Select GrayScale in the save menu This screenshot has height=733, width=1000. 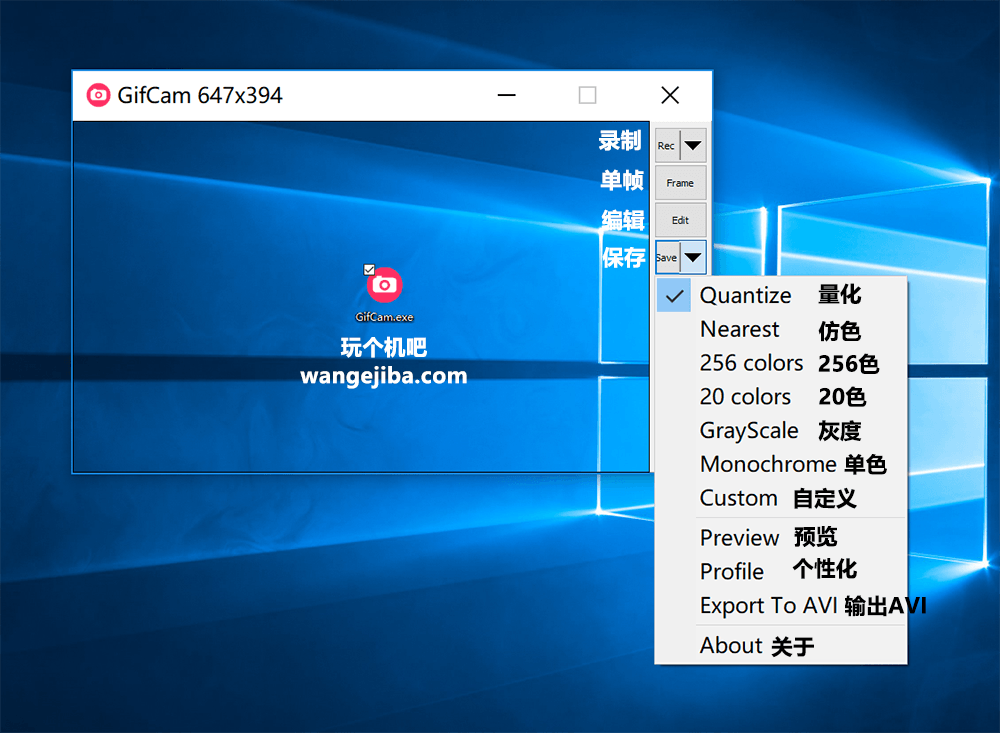749,431
